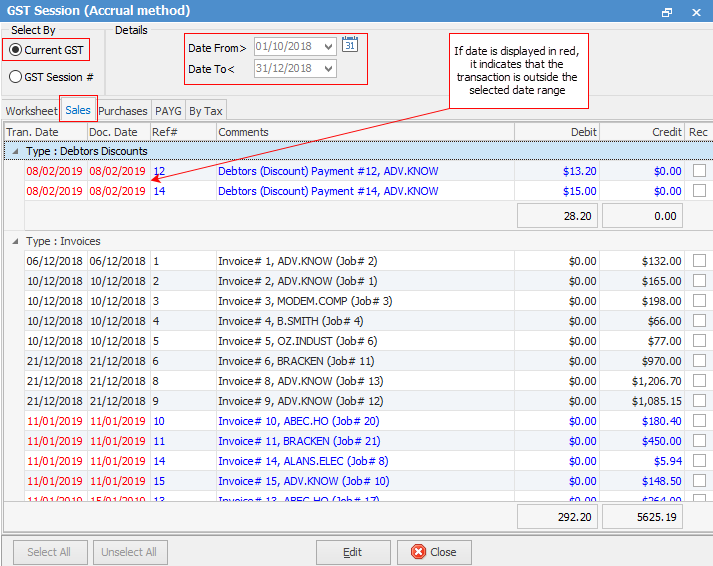Select the Invoice# 10, ABEC.HO row
The width and height of the screenshot is (713, 566).
coord(300,421)
